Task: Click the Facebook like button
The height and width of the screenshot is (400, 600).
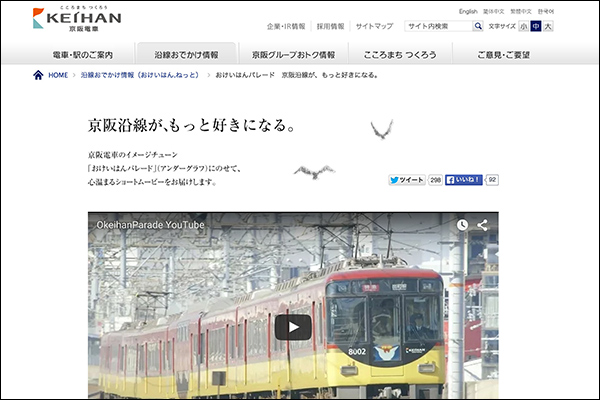Action: [464, 180]
